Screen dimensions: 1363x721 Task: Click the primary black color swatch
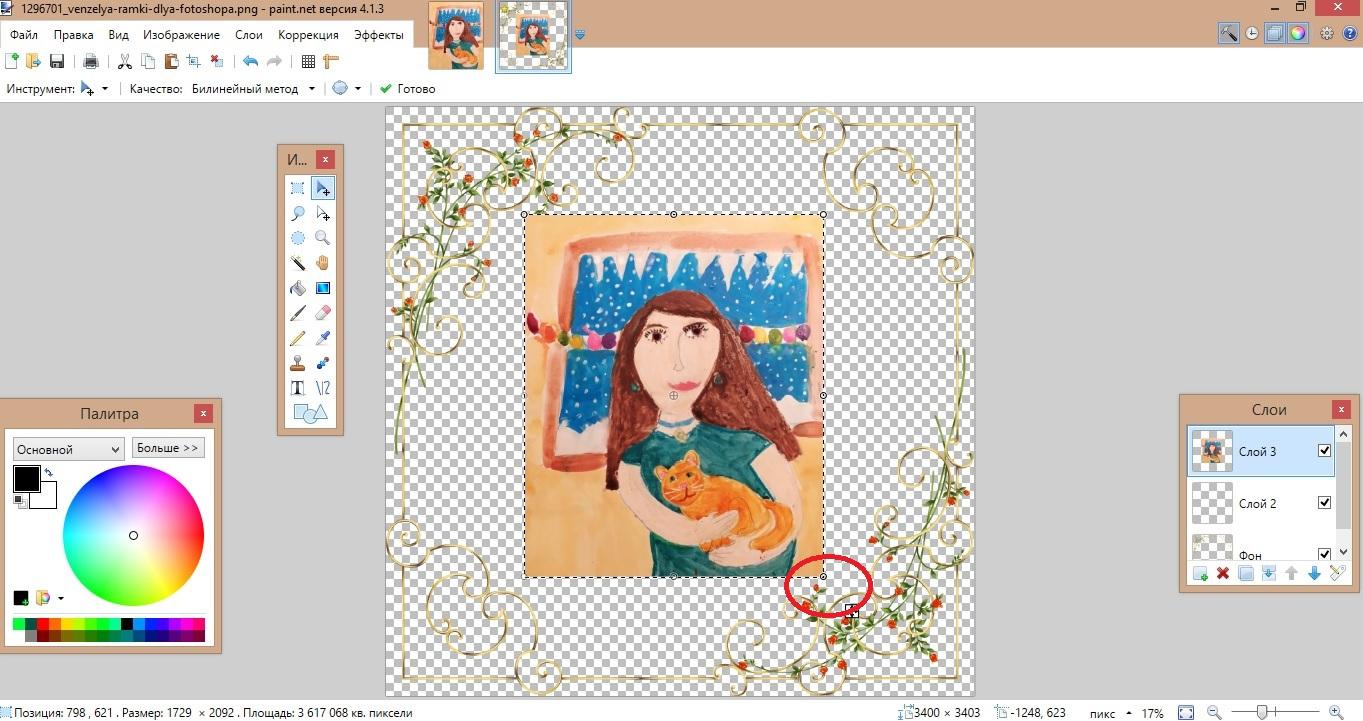tap(27, 479)
